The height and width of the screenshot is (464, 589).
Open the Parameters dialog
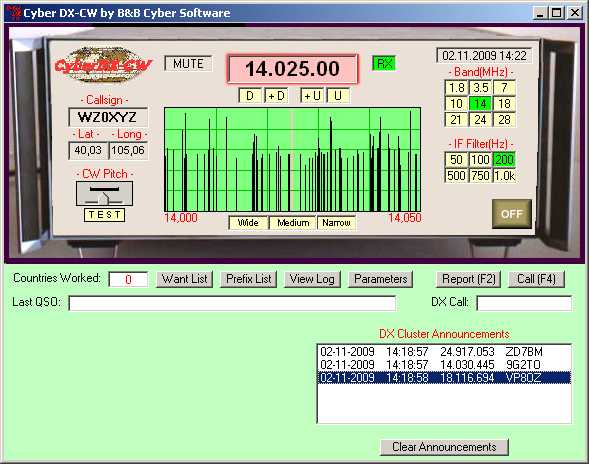click(381, 279)
